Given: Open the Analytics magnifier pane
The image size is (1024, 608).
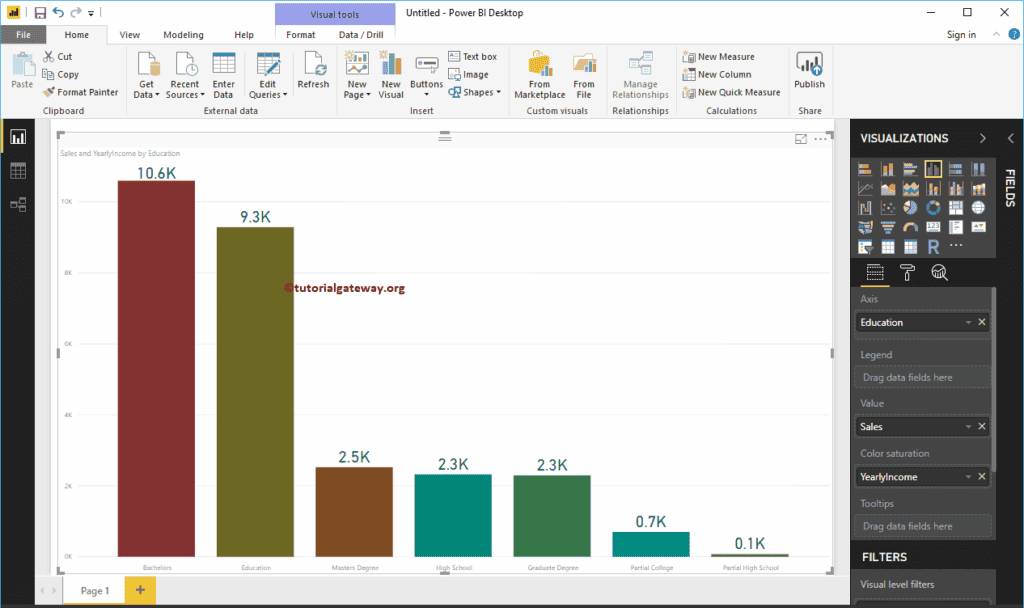Looking at the screenshot, I should [939, 273].
